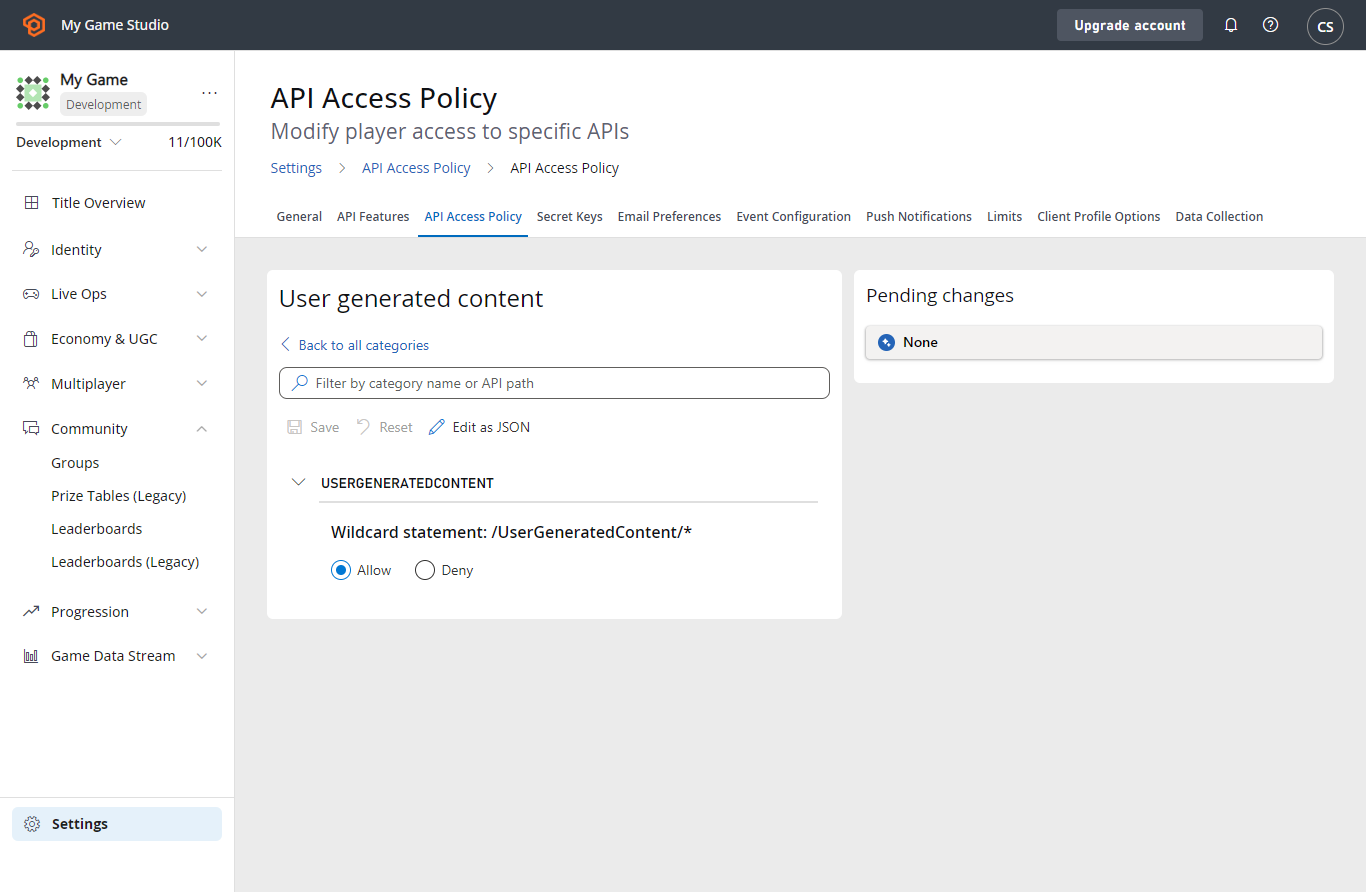Click the Community chat icon
The width and height of the screenshot is (1366, 892).
(x=31, y=429)
